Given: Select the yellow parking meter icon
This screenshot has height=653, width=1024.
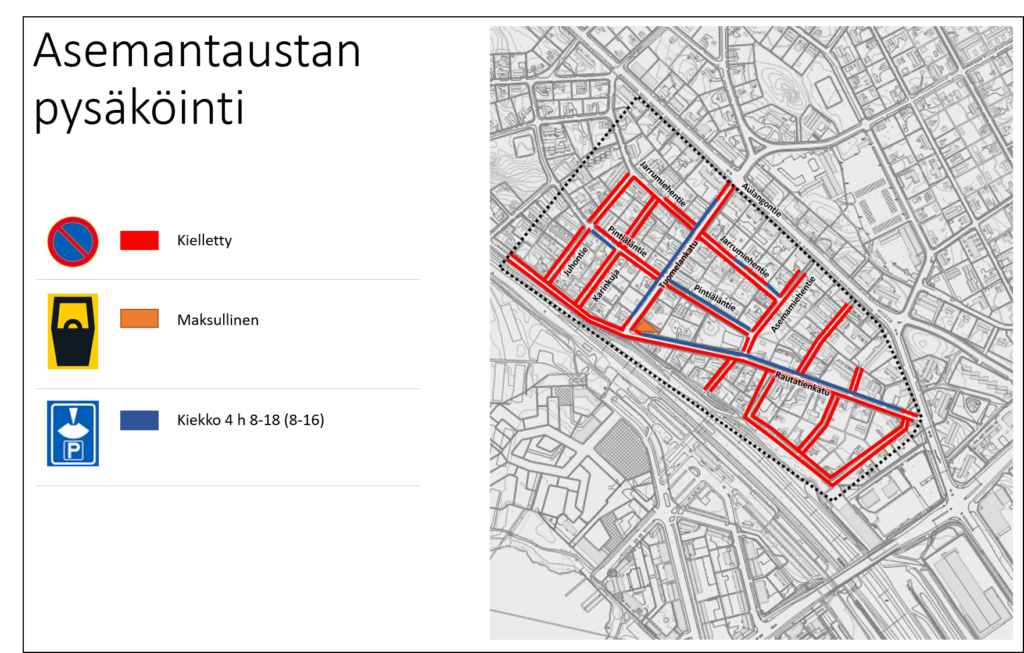Looking at the screenshot, I should click(x=72, y=331).
